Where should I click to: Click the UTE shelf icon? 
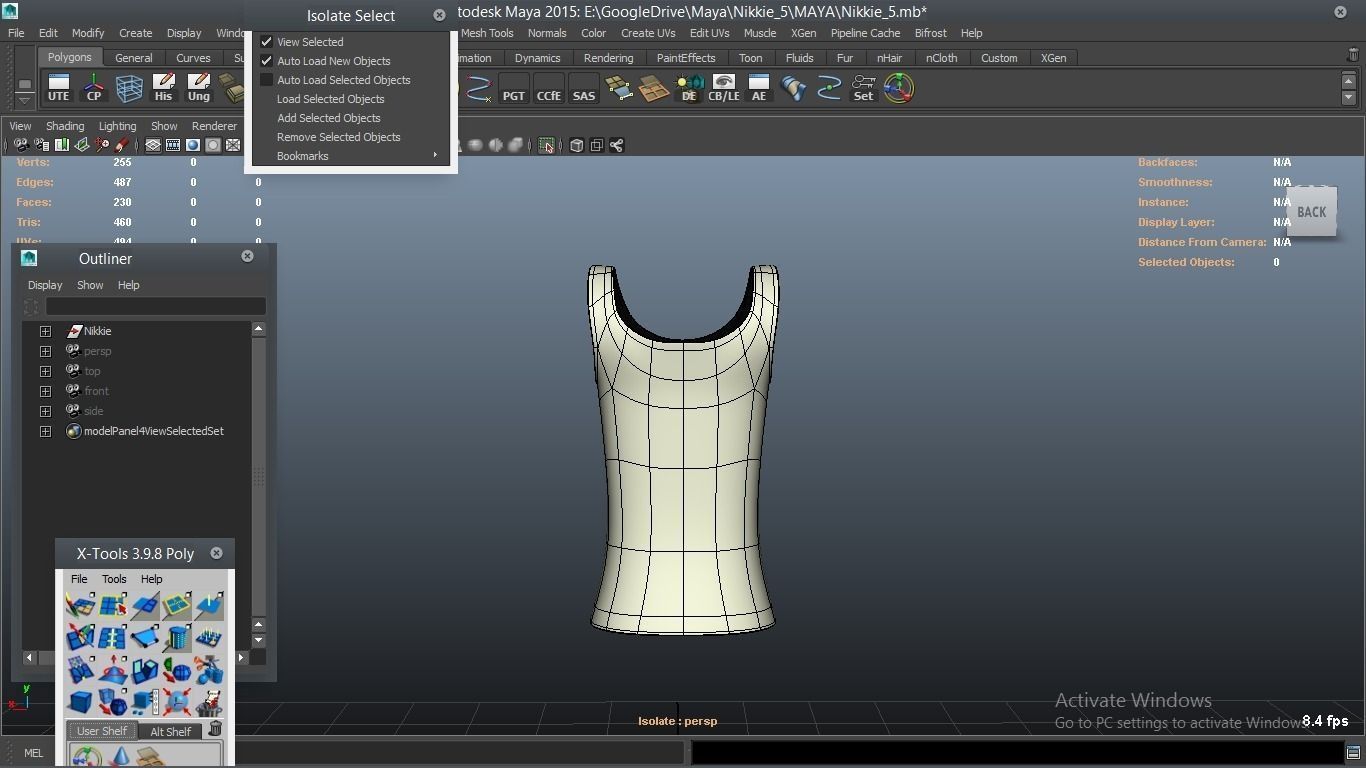(x=58, y=88)
